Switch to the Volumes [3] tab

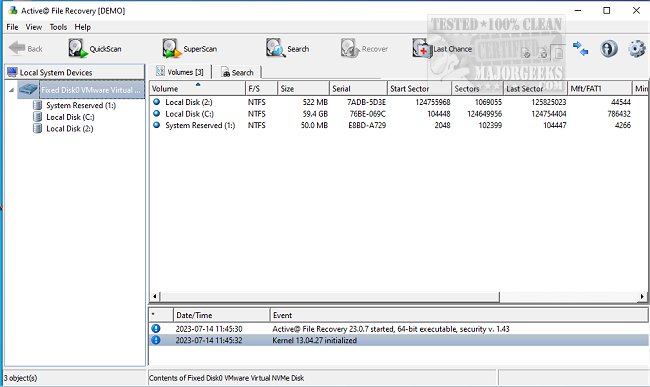pos(180,72)
